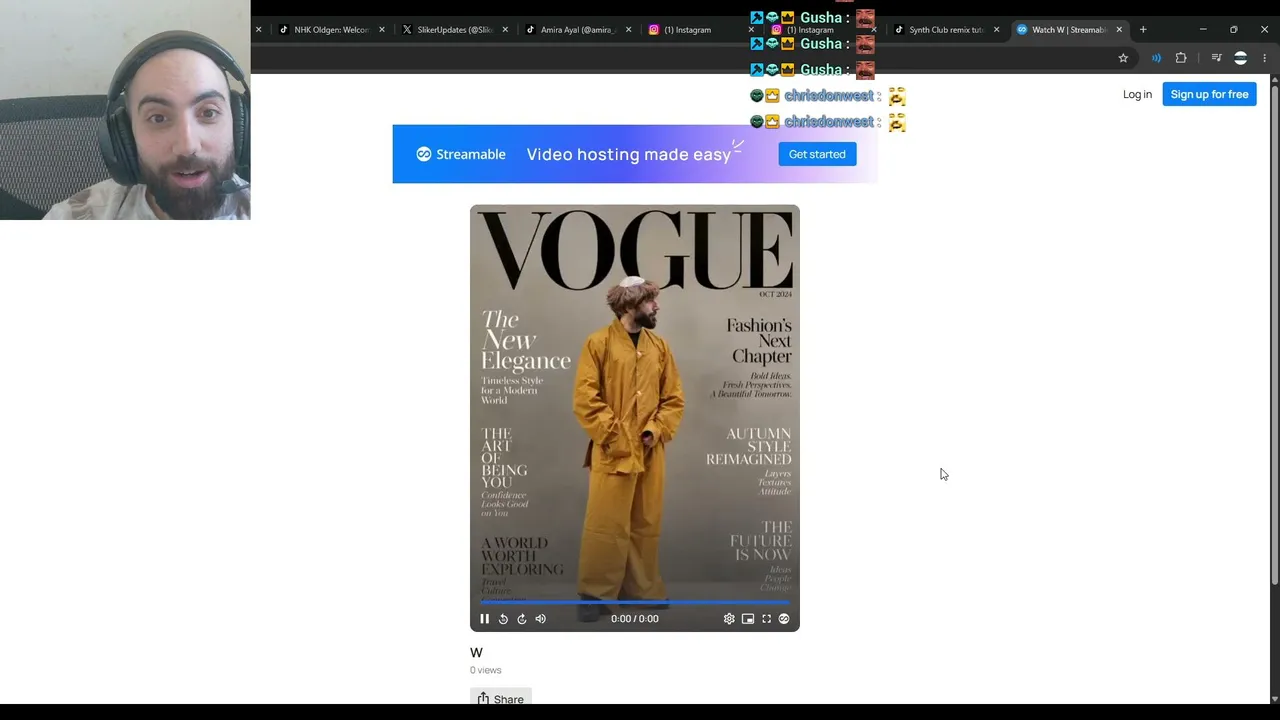Click the Share button below the video

(501, 699)
